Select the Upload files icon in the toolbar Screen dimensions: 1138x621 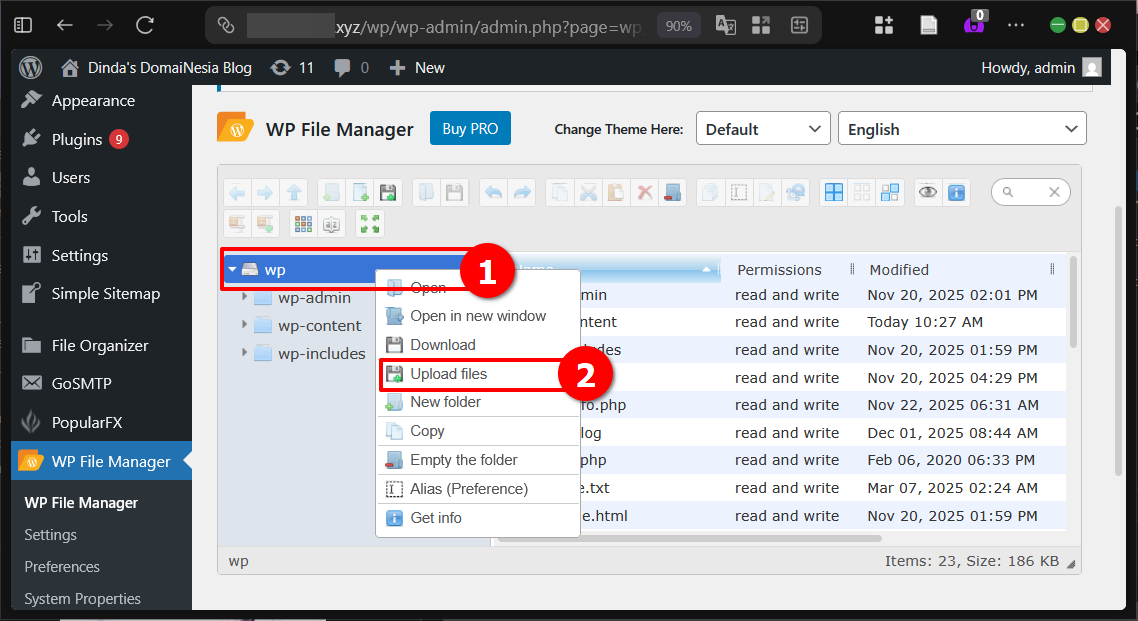(x=389, y=192)
